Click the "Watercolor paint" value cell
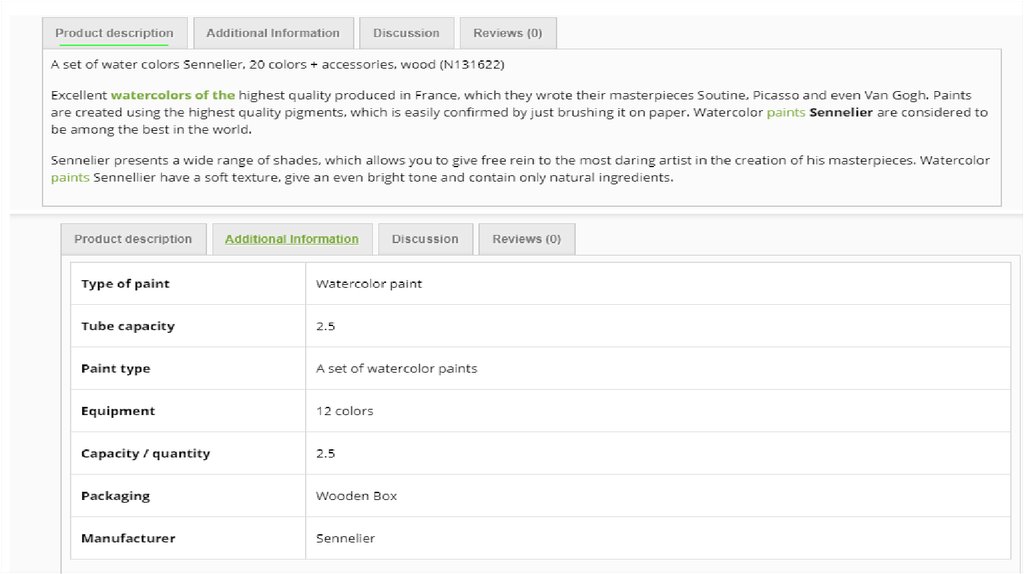Screen dimensions: 1024x574 [368, 284]
